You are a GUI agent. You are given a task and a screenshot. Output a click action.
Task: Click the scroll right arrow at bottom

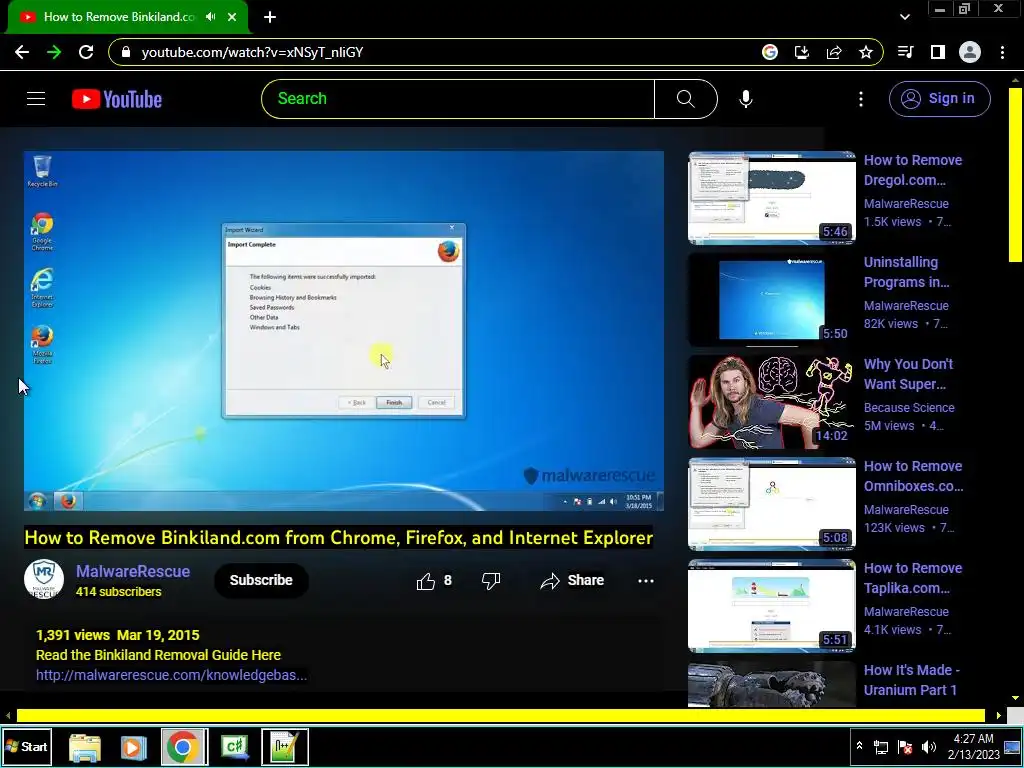[x=998, y=716]
